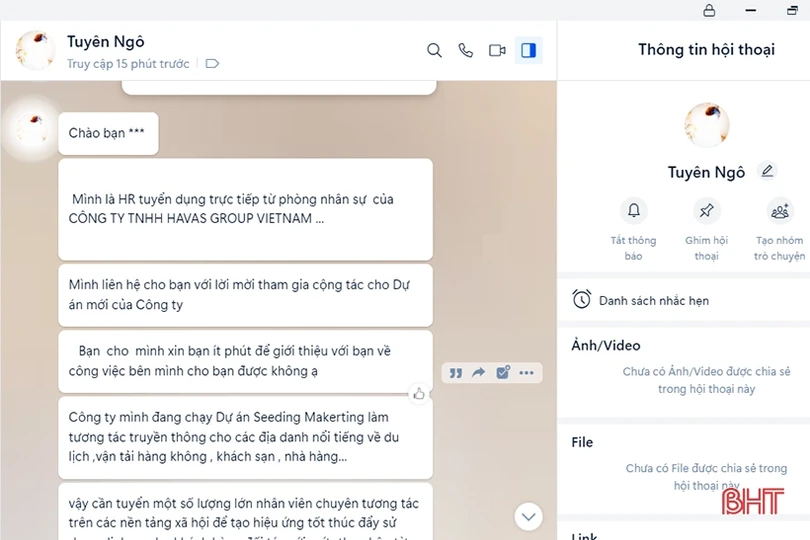Jump to latest message with the down chevron
The image size is (810, 540).
coord(528,516)
